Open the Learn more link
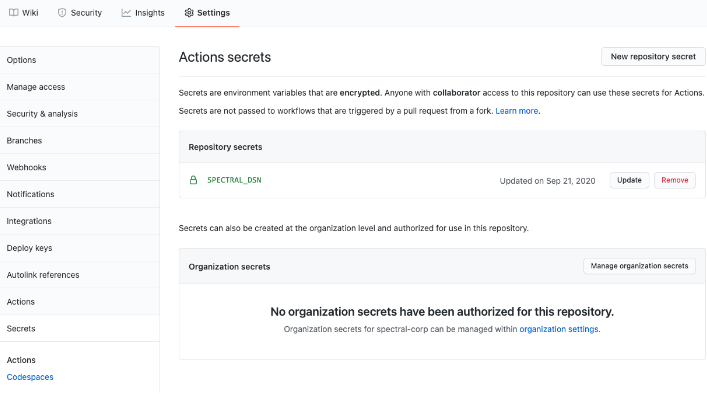 click(517, 111)
